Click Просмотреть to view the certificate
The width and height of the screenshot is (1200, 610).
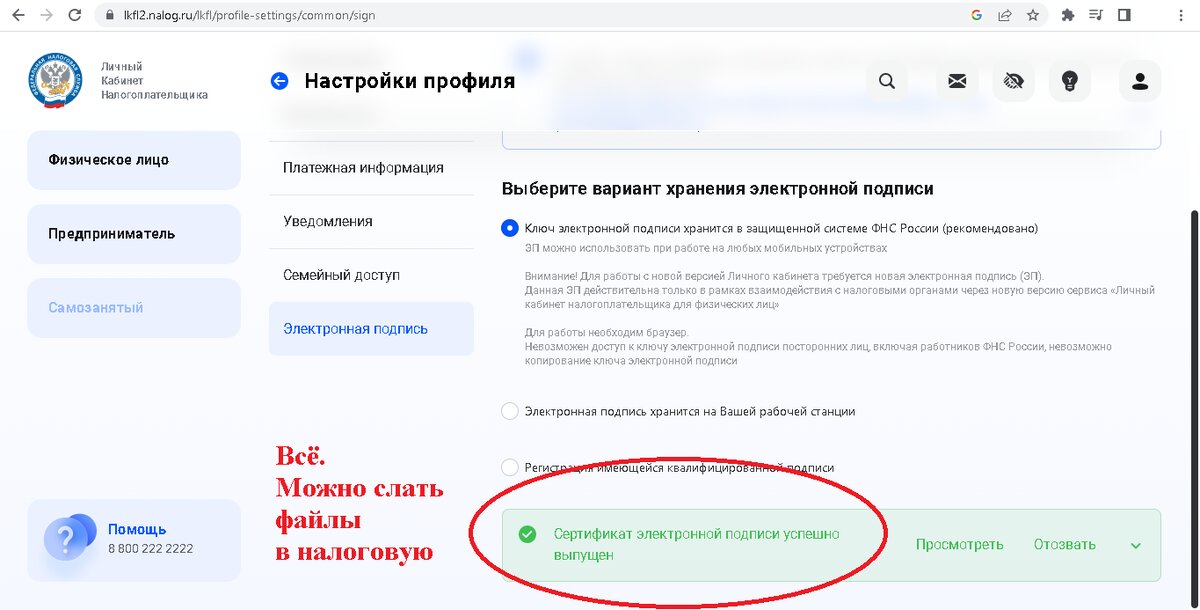959,545
